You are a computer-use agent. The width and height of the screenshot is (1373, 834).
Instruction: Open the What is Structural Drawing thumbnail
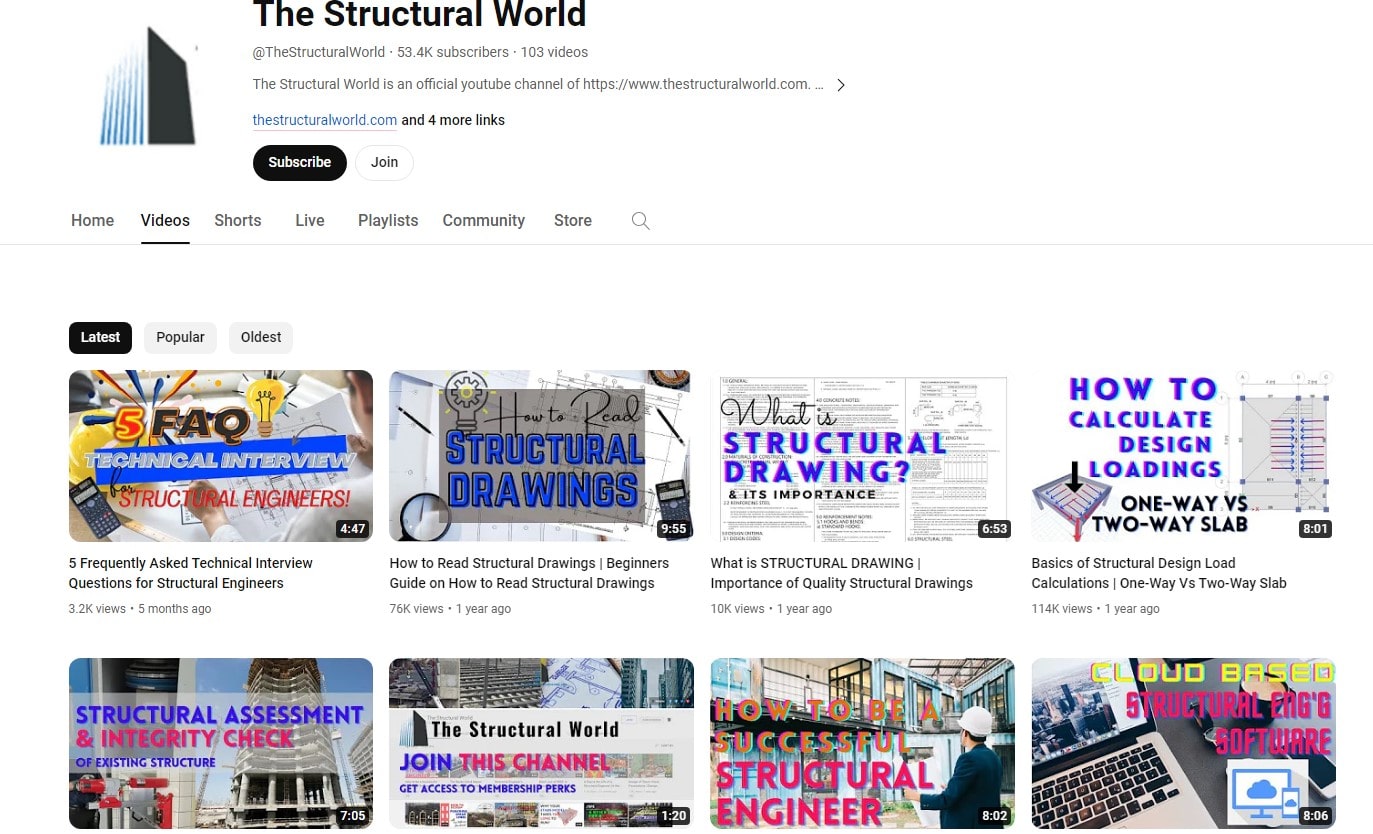point(861,456)
